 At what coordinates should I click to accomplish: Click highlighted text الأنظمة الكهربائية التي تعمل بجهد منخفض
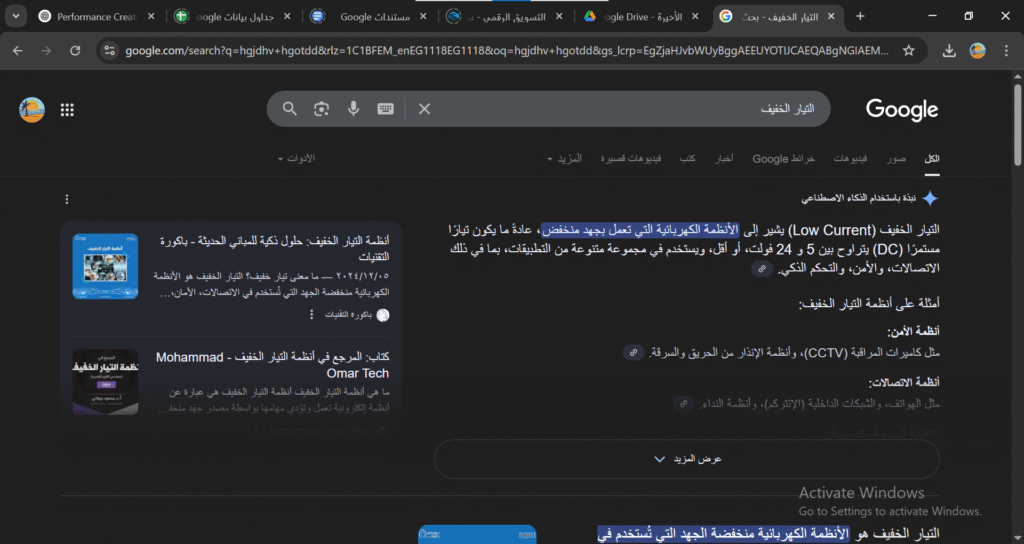(640, 230)
